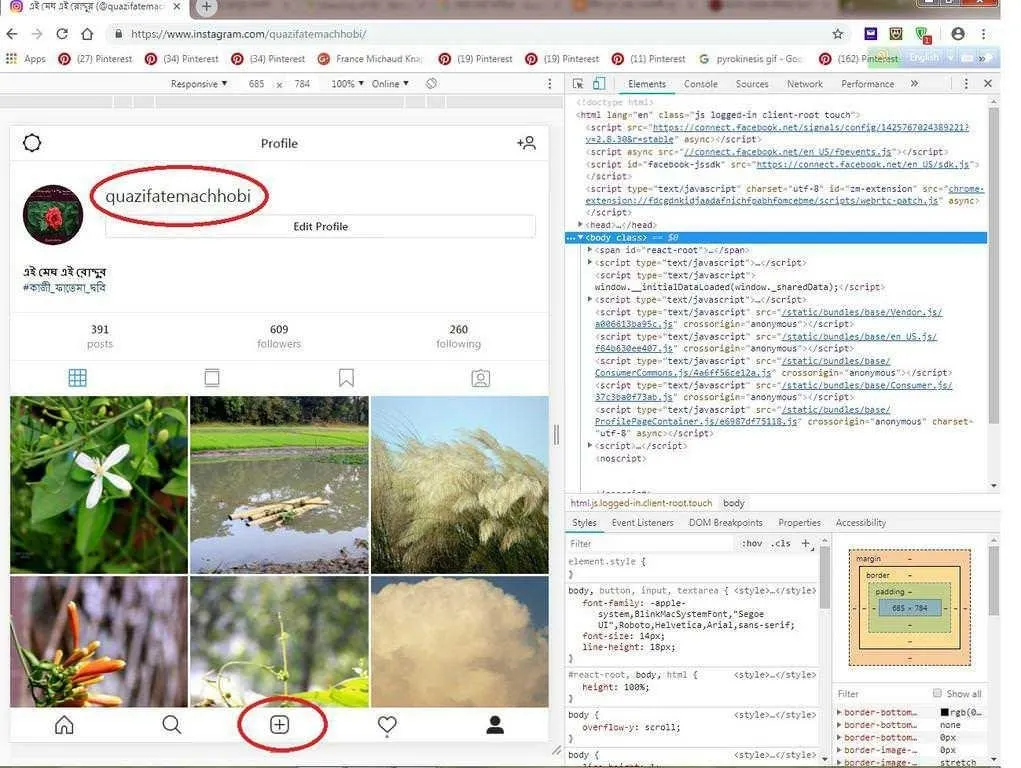Expand border-bottom computed property with rgb value
Screen dimensions: 1021x768
[x=839, y=713]
